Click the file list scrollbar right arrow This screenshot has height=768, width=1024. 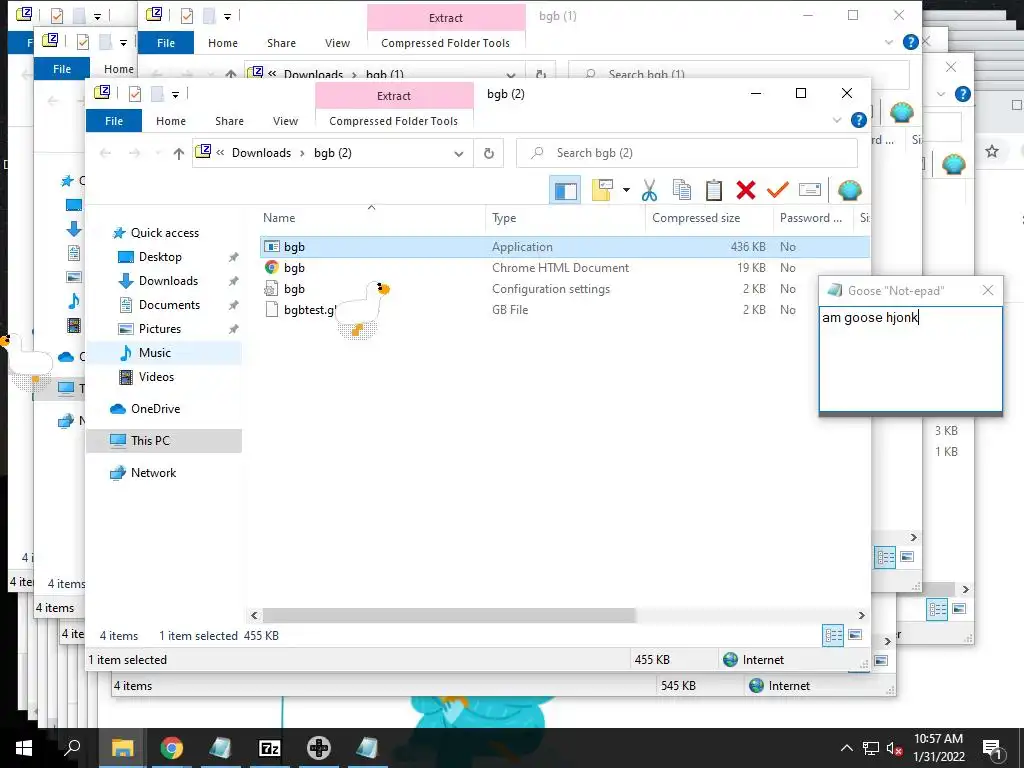(861, 615)
